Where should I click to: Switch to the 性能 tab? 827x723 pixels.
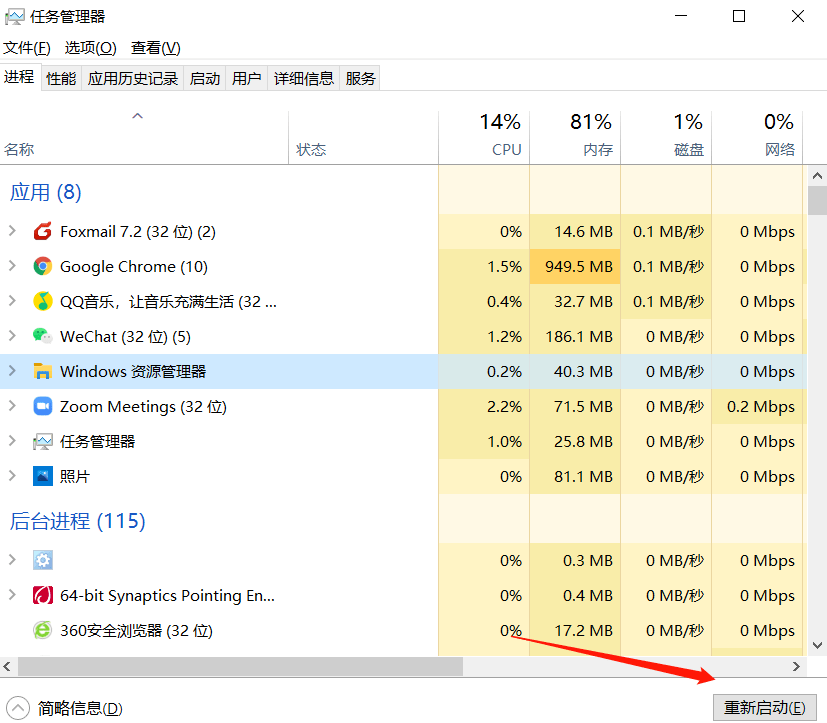point(60,77)
